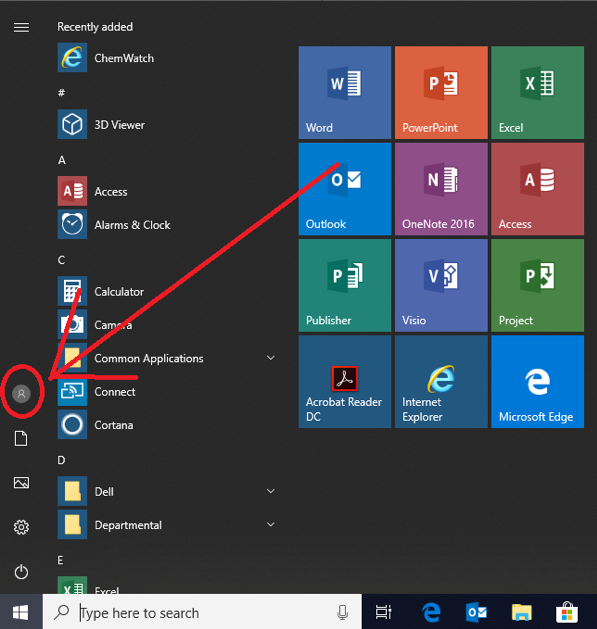This screenshot has height=629, width=597.
Task: Open the Settings gear icon
Action: click(x=21, y=527)
